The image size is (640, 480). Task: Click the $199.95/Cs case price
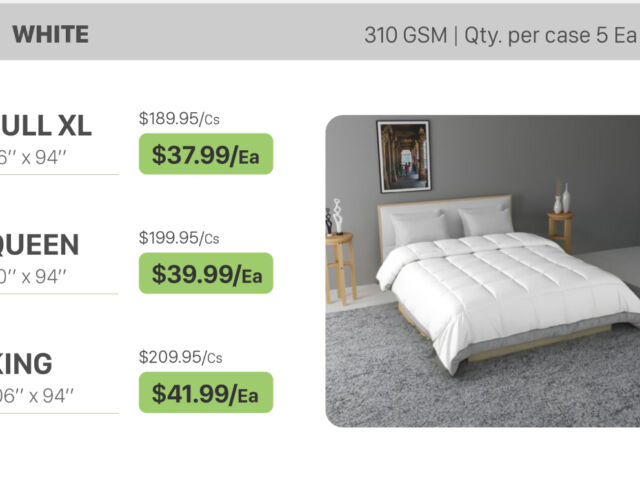(x=179, y=238)
